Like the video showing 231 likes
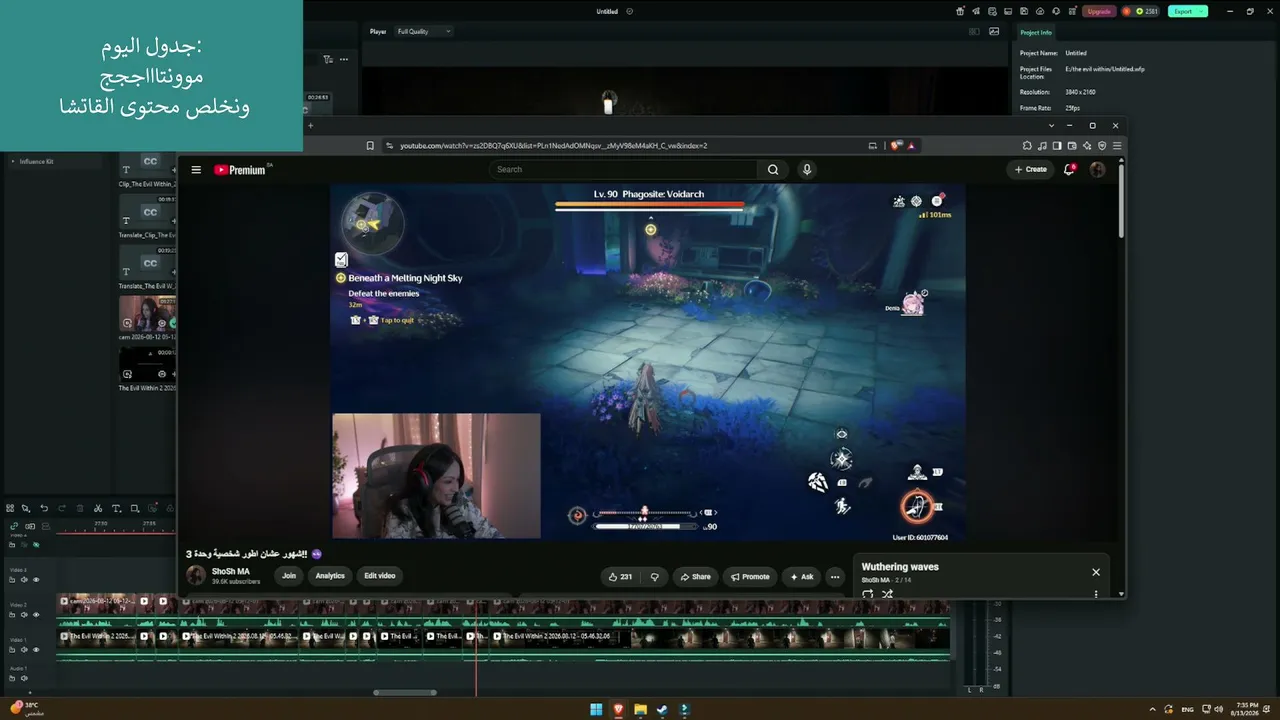Viewport: 1280px width, 720px height. 621,577
